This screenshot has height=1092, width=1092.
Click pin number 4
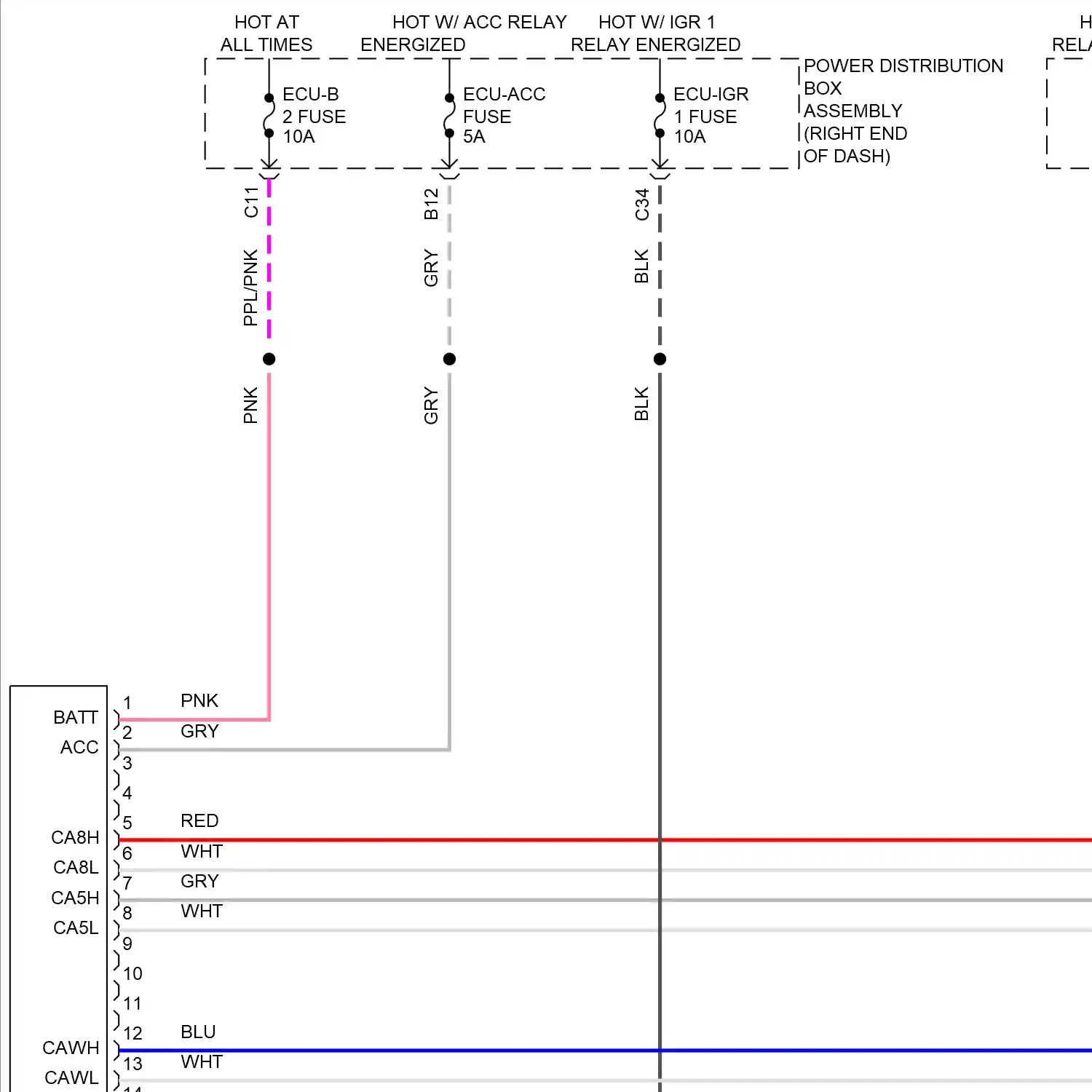(x=127, y=794)
